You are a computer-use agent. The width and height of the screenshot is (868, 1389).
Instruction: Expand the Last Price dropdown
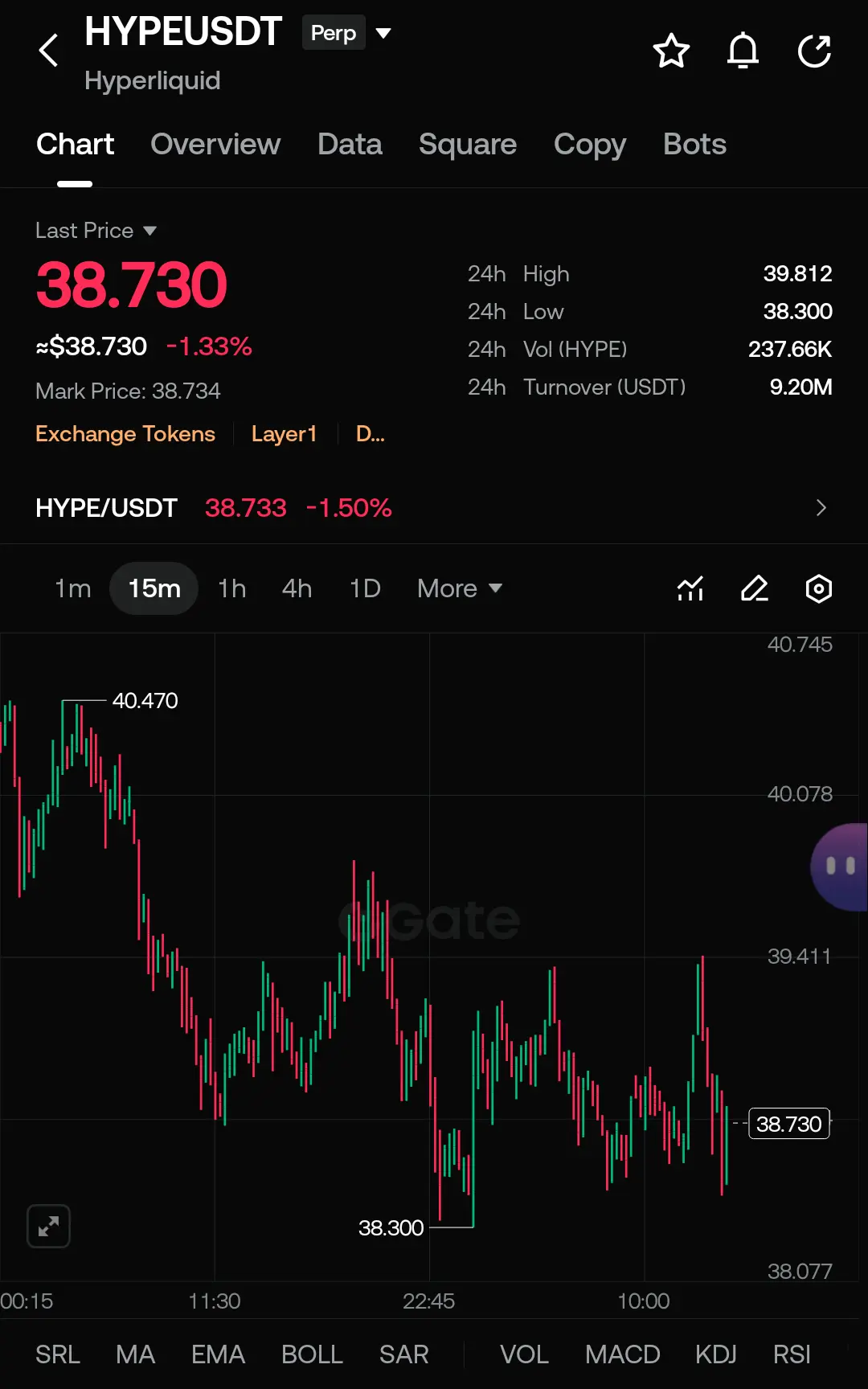tap(96, 231)
